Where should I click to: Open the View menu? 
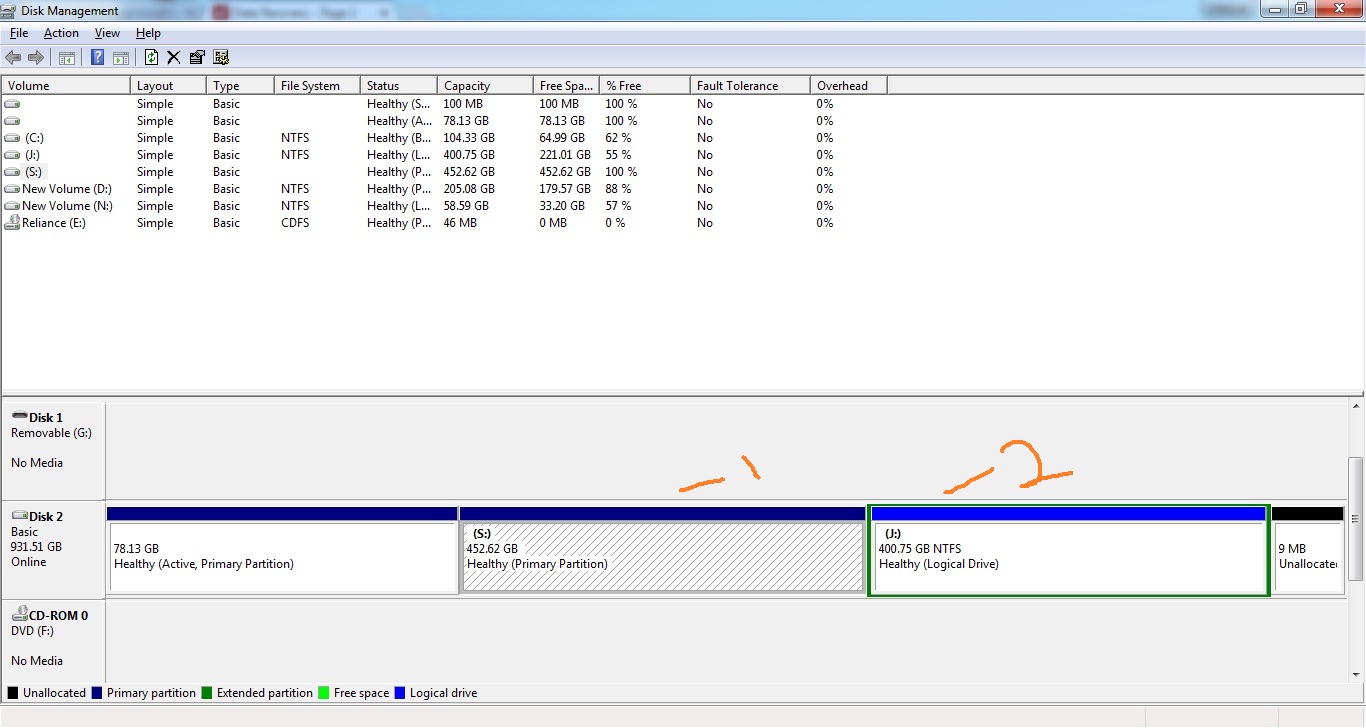tap(107, 33)
